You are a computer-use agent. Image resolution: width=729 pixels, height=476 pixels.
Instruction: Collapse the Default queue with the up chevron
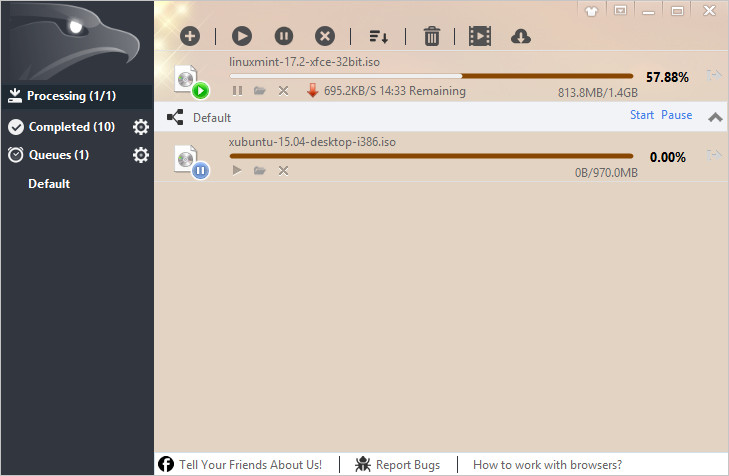point(715,117)
